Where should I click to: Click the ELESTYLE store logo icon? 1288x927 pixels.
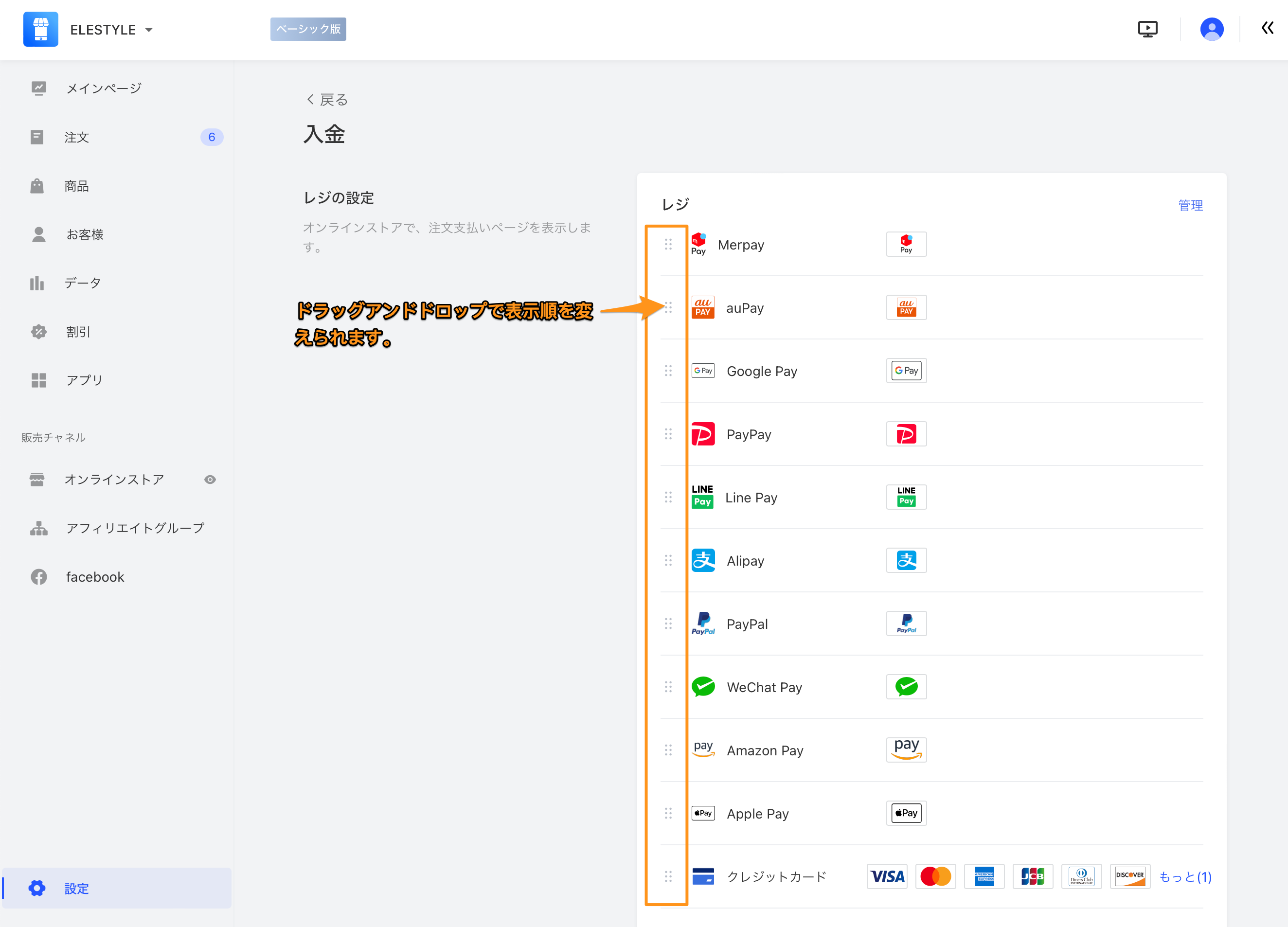point(40,29)
